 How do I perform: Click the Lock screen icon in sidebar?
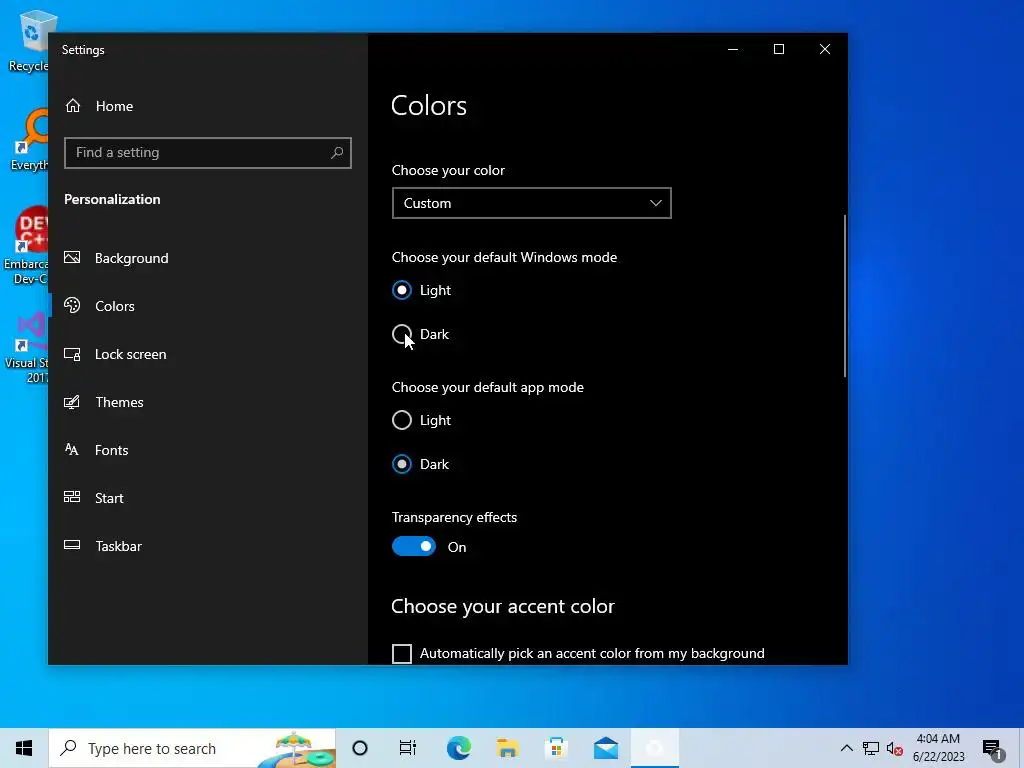72,354
